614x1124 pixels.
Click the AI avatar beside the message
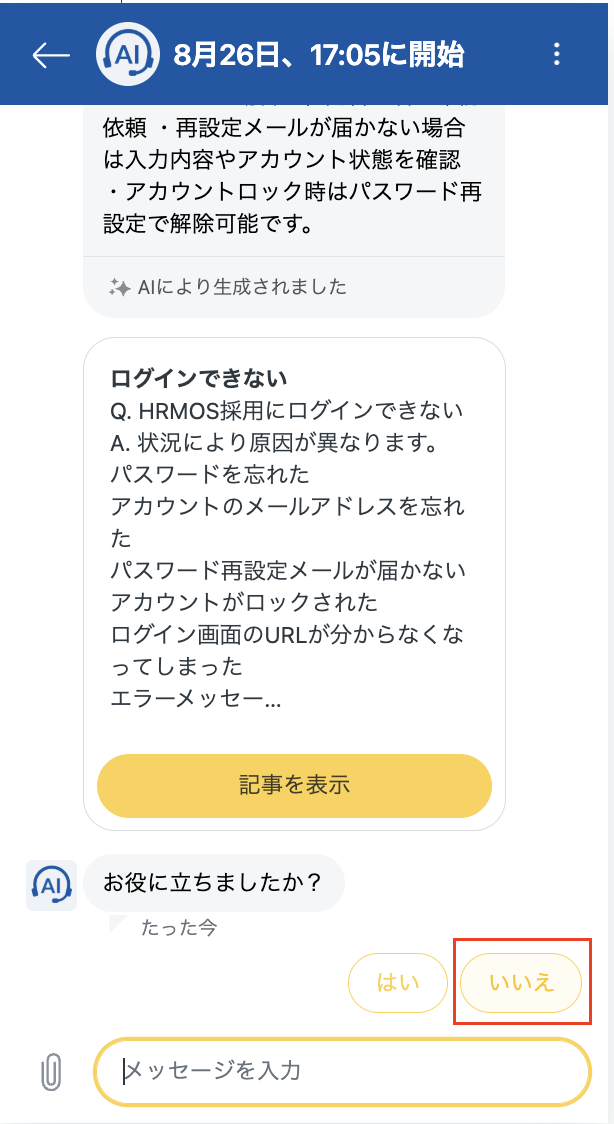50,884
